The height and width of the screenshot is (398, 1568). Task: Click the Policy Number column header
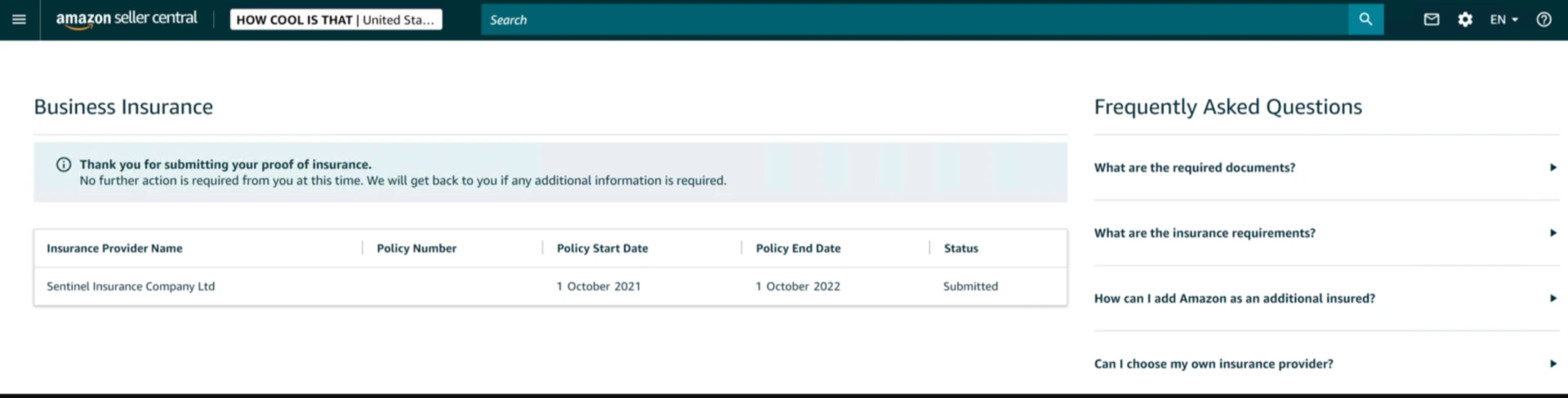[x=416, y=248]
